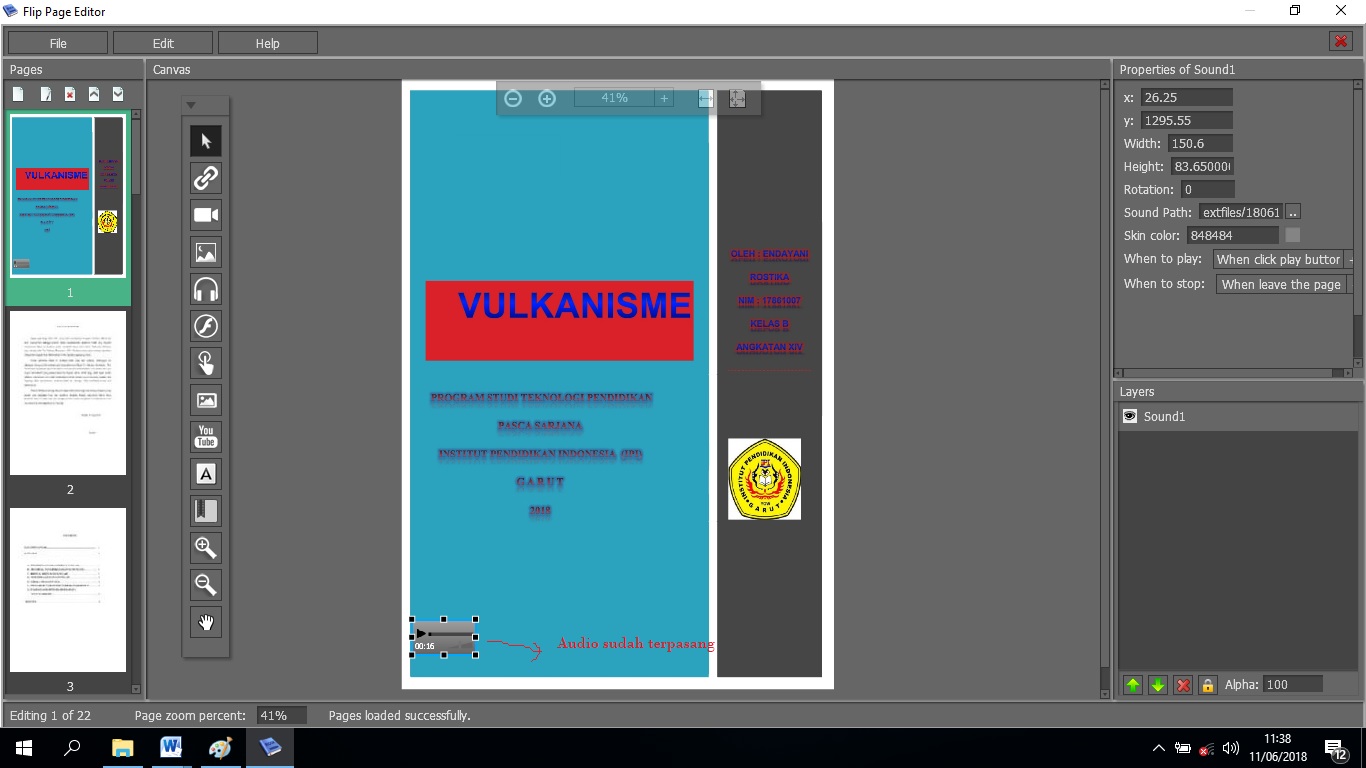Choose the photo slideshow tool
The image size is (1366, 768).
pyautogui.click(x=206, y=400)
